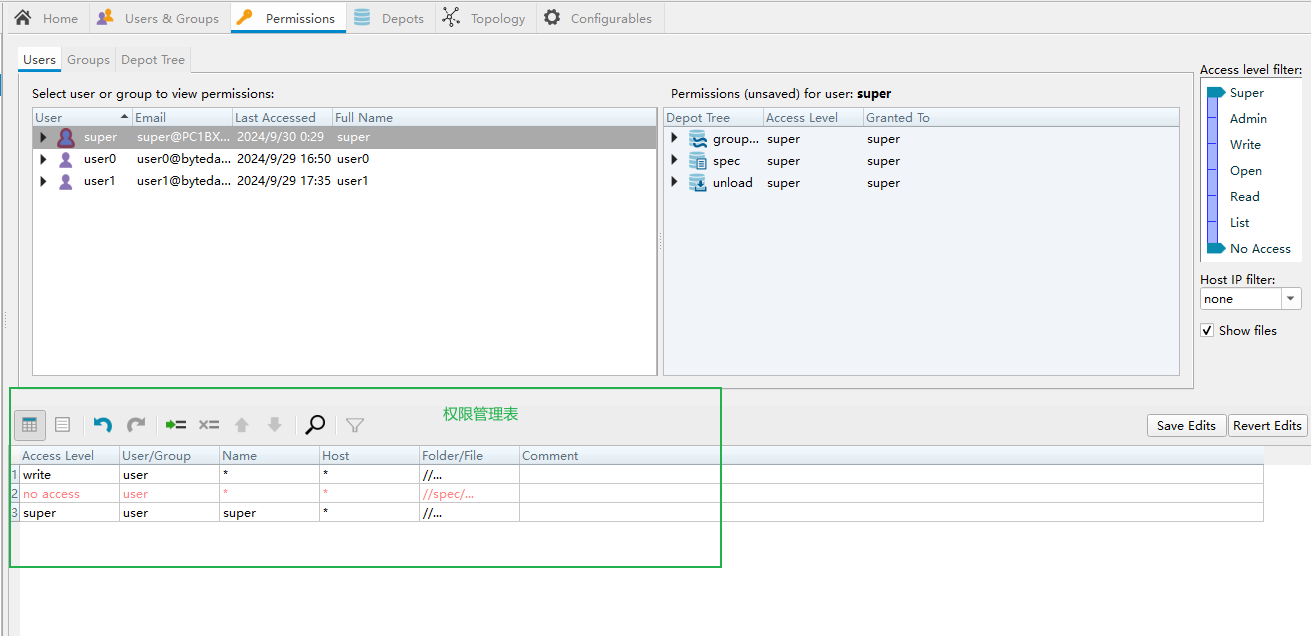Click the magnifier find icon
The width and height of the screenshot is (1311, 636).
315,425
